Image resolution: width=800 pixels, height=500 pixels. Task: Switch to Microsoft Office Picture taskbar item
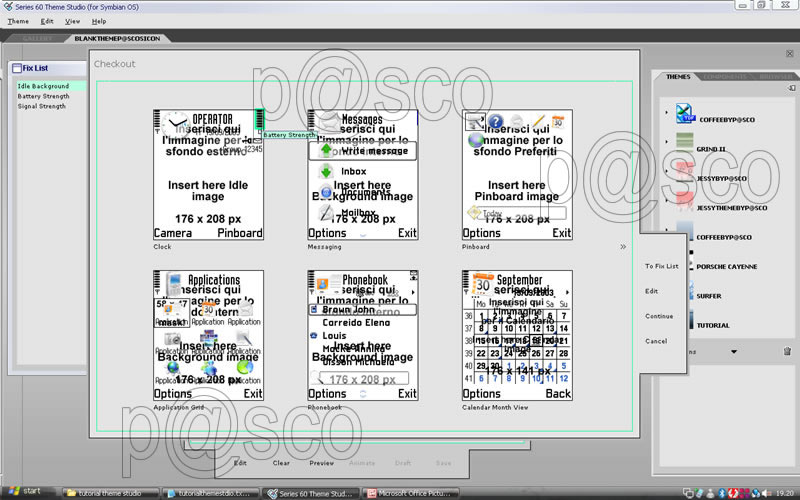(412, 493)
